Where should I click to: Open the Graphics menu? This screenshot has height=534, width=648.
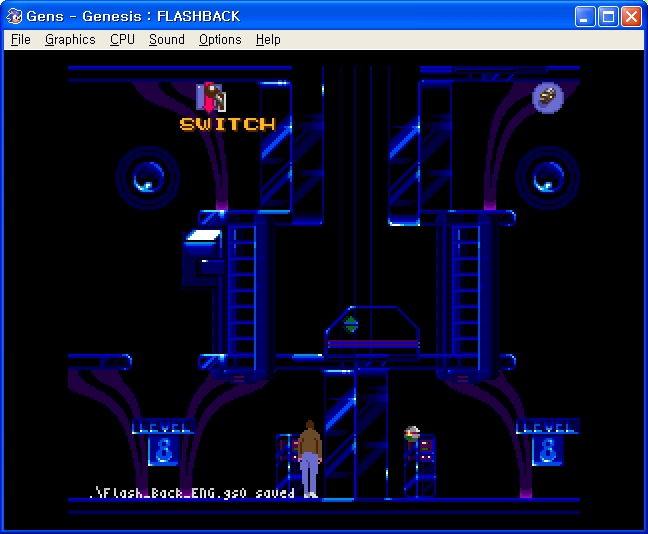coord(70,40)
